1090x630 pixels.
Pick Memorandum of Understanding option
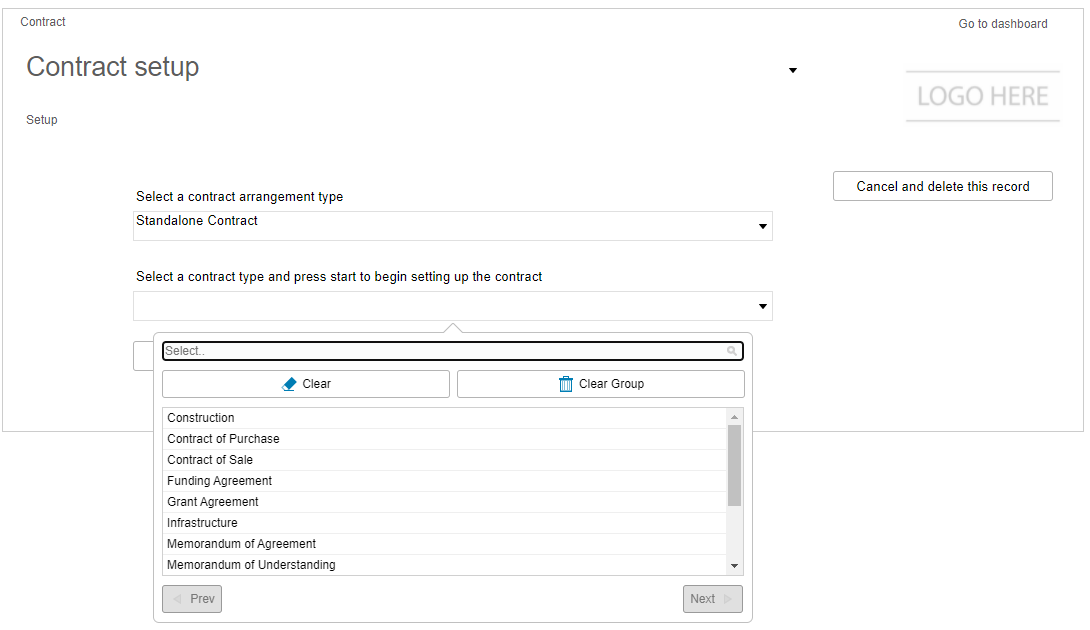444,565
